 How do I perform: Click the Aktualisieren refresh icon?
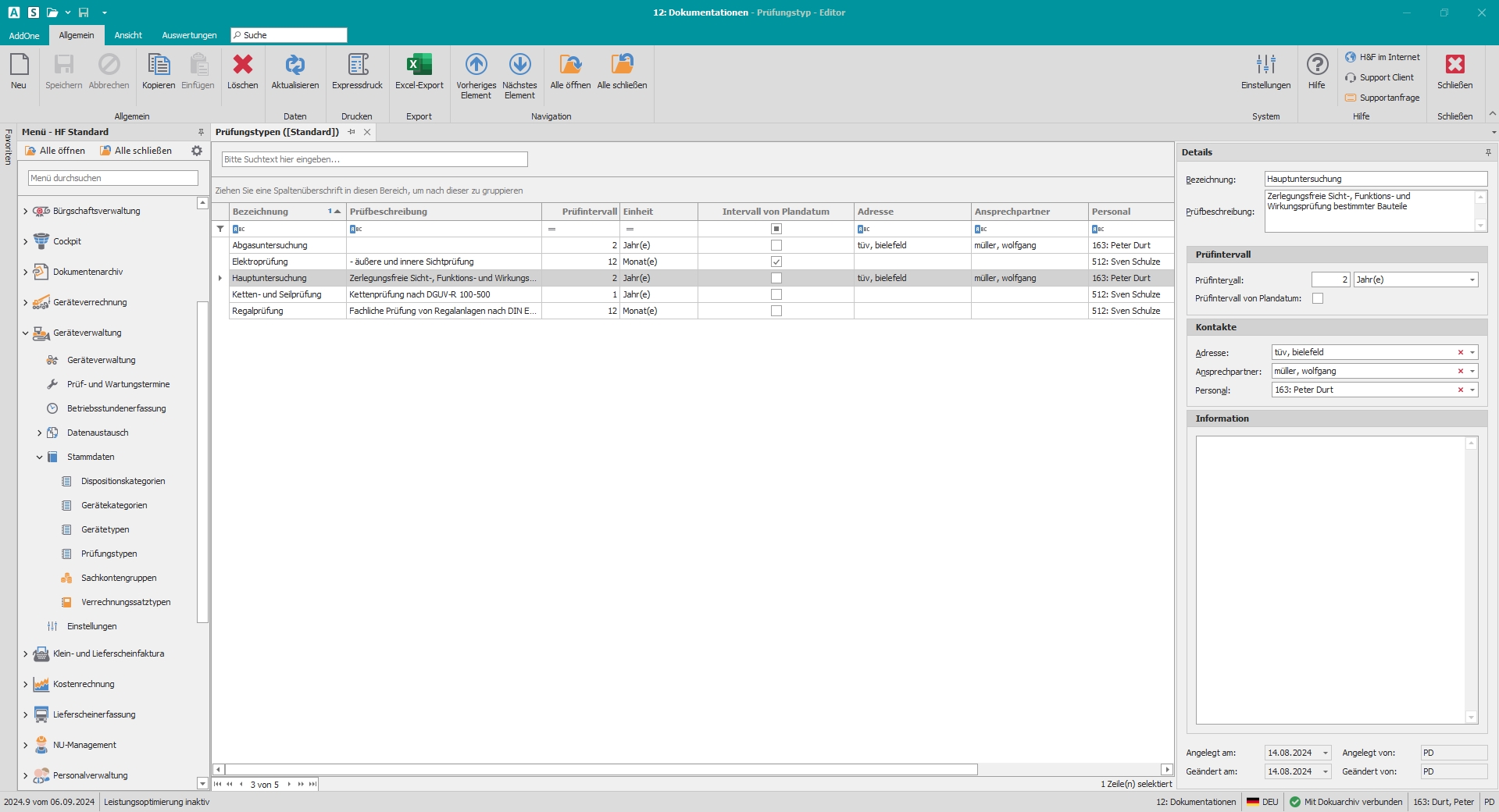pos(294,65)
